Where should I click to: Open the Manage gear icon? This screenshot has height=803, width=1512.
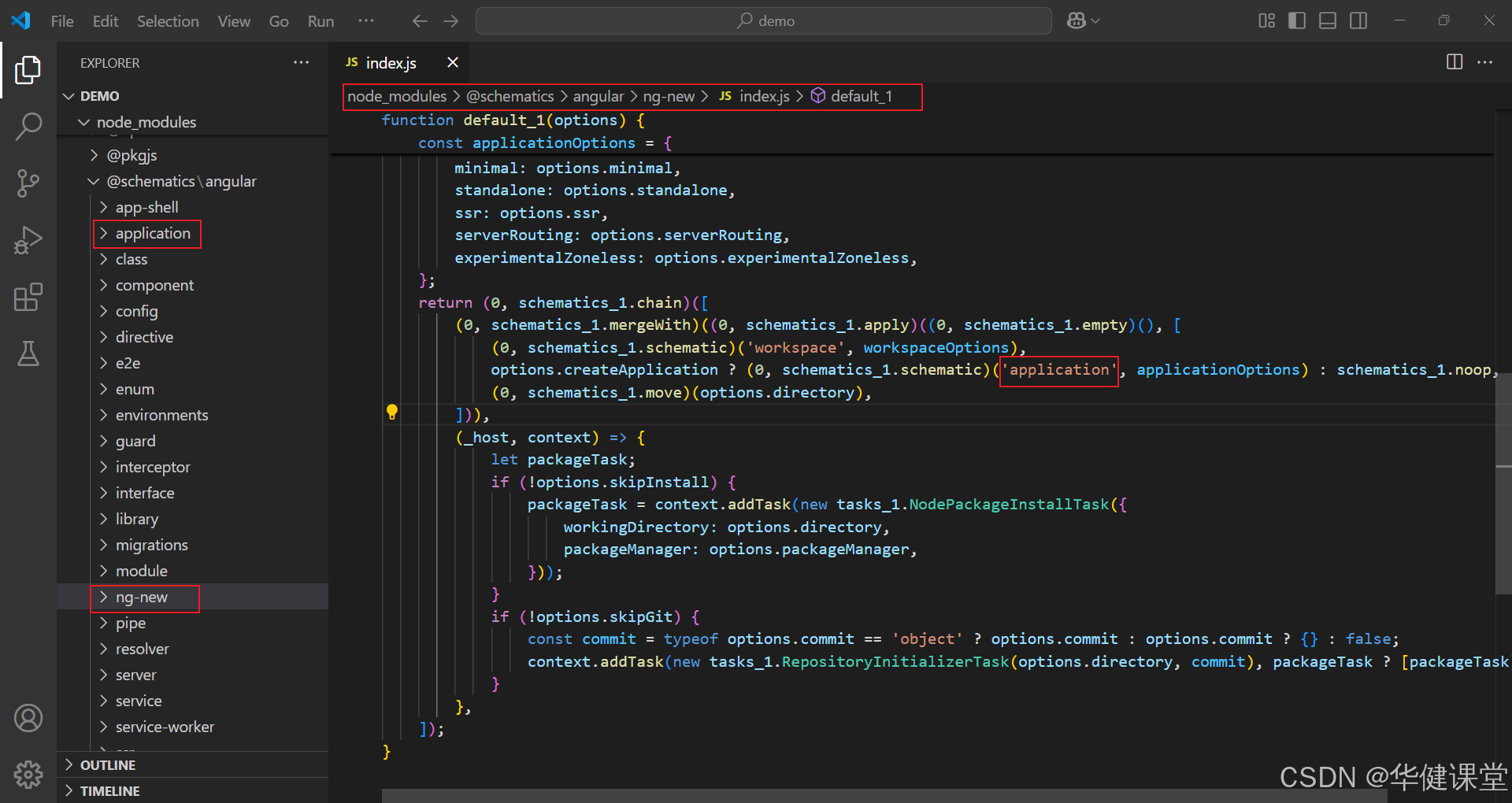28,775
